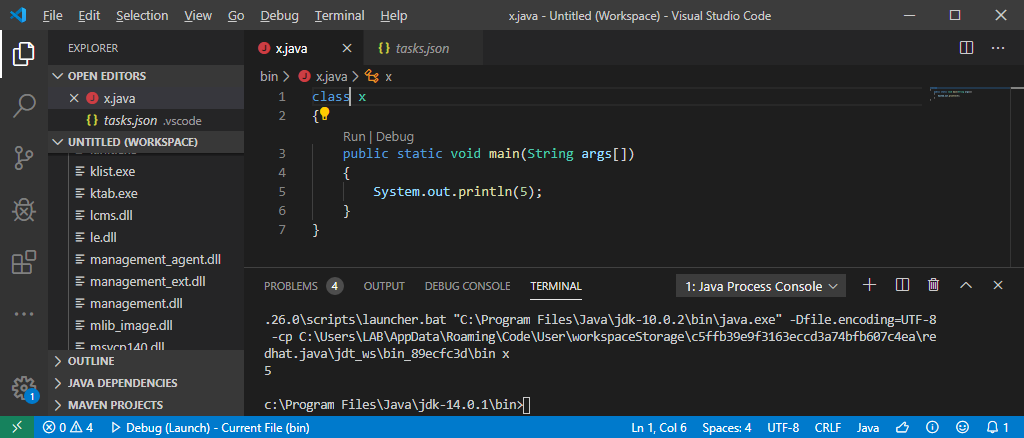
Task: Expand the Maven Projects section
Action: (114, 405)
